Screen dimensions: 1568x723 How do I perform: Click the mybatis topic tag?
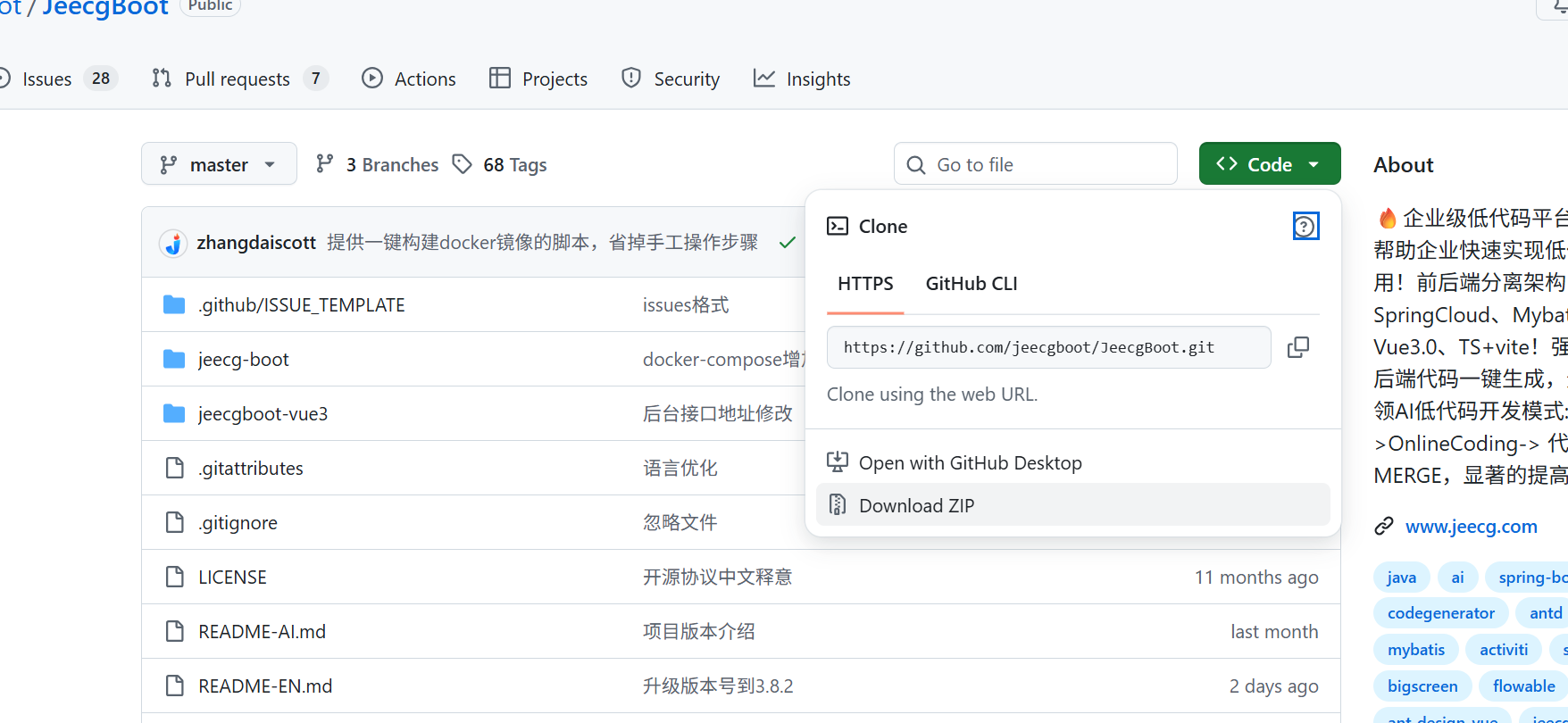pos(1416,650)
